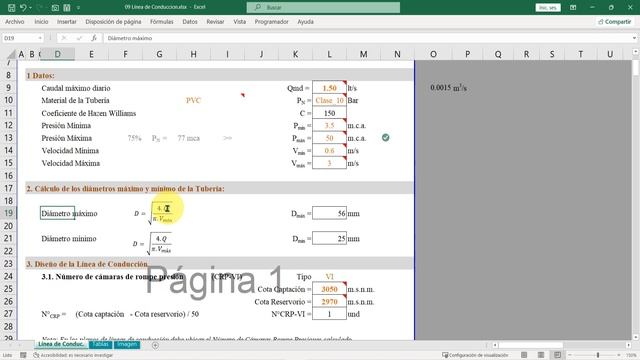Click the Clase 10 pressure class cell
The image size is (640, 360).
(x=329, y=100)
